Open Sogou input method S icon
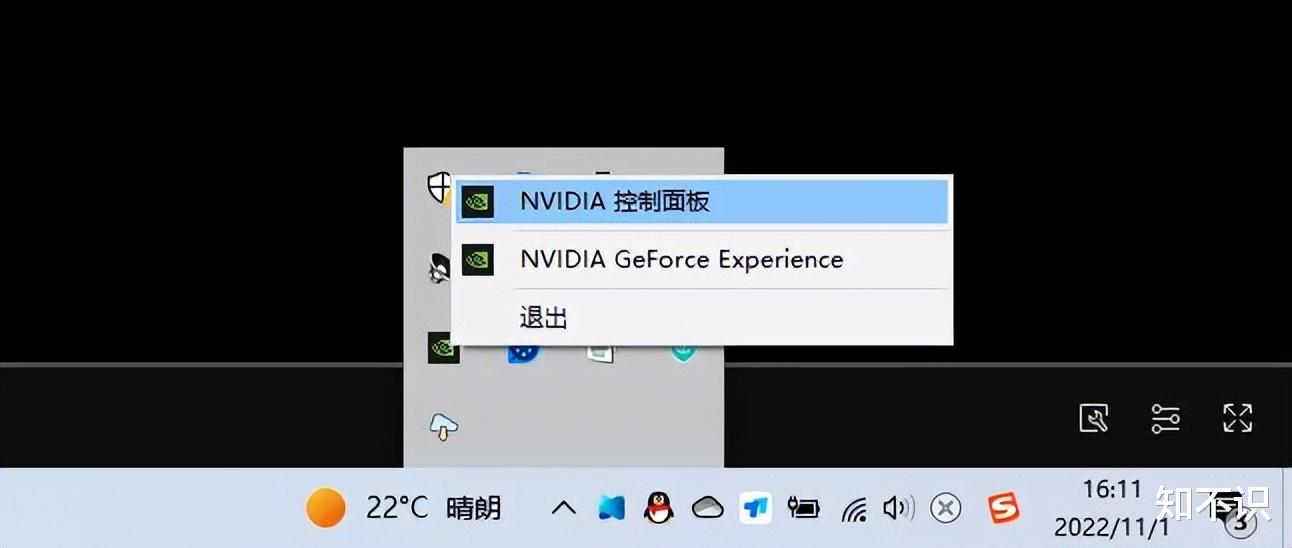This screenshot has height=548, width=1292. coord(1003,508)
